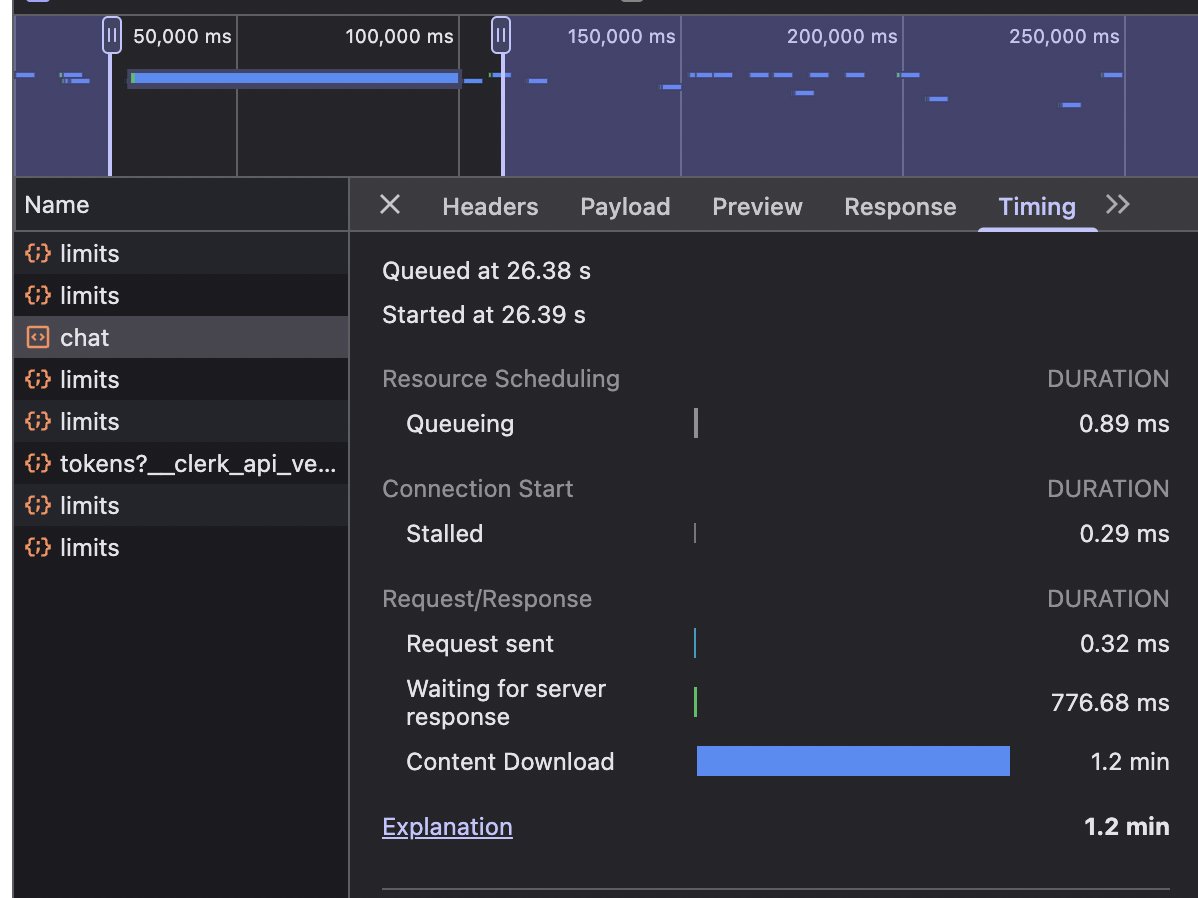The height and width of the screenshot is (898, 1198).
Task: Click the 'Started at 26.39 s' text
Action: tap(484, 315)
